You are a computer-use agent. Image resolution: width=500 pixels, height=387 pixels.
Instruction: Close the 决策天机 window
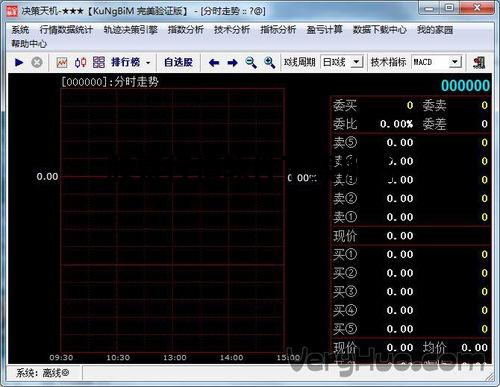[477, 8]
